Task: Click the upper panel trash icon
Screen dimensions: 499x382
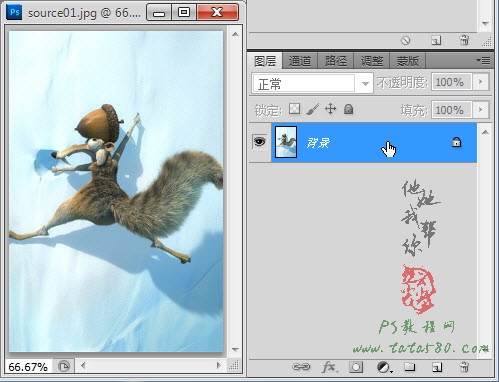Action: click(464, 40)
